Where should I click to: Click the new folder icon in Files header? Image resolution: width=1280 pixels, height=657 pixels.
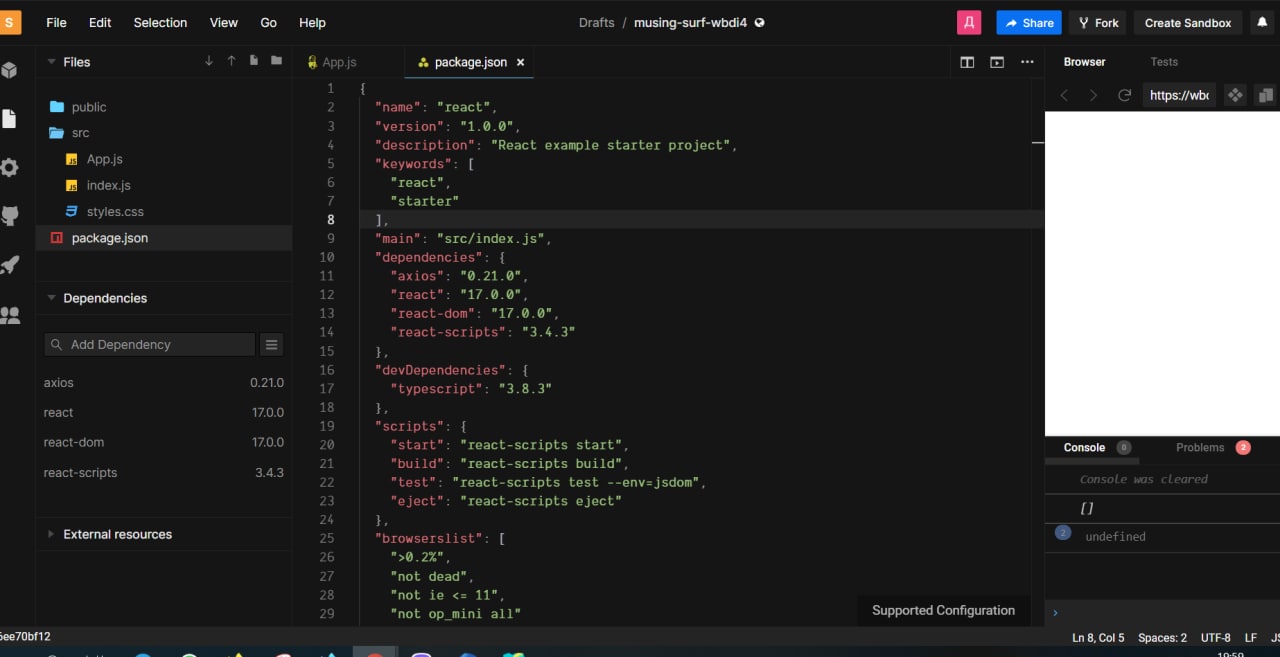click(x=276, y=61)
